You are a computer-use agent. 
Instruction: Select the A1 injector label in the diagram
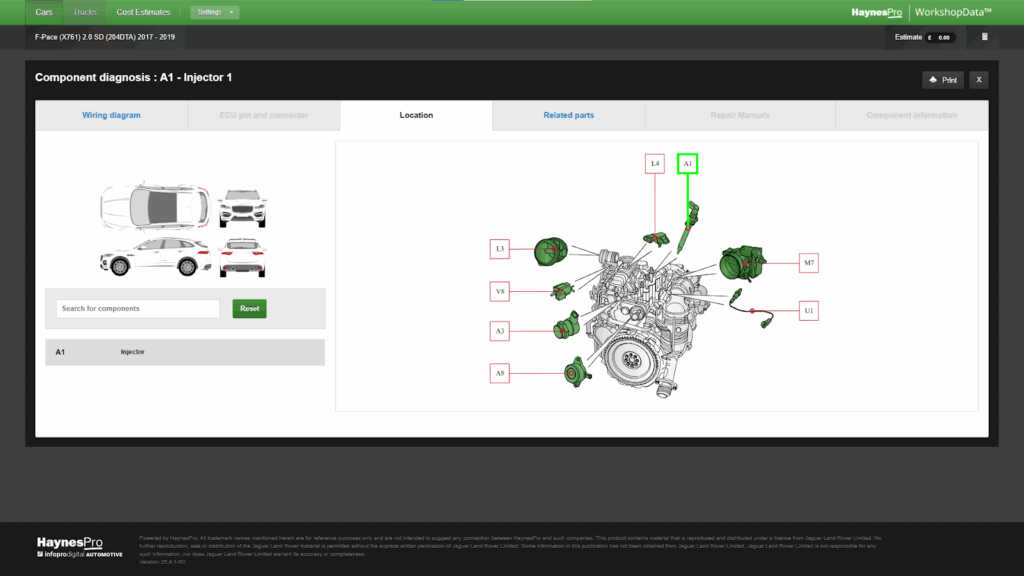coord(687,162)
